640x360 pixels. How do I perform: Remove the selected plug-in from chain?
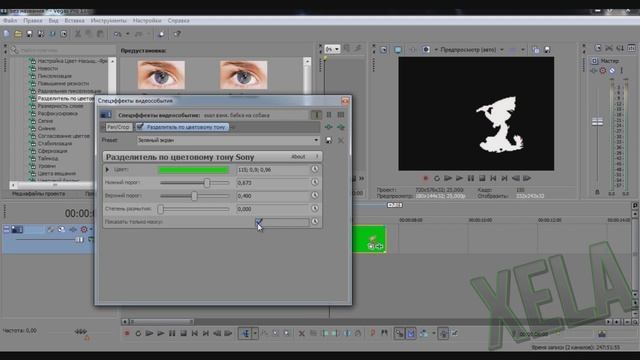[341, 127]
